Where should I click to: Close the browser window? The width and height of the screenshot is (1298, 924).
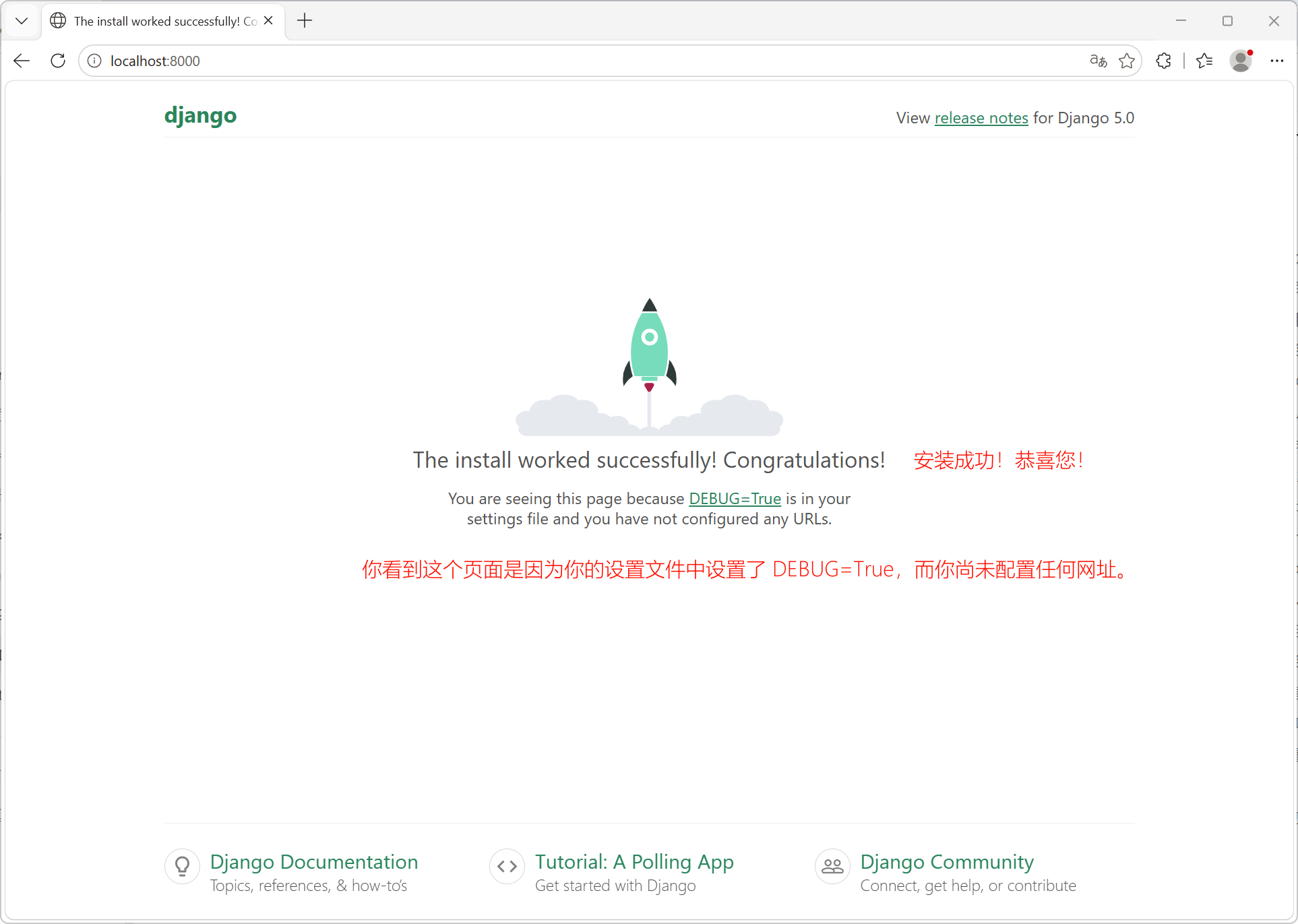click(1274, 21)
